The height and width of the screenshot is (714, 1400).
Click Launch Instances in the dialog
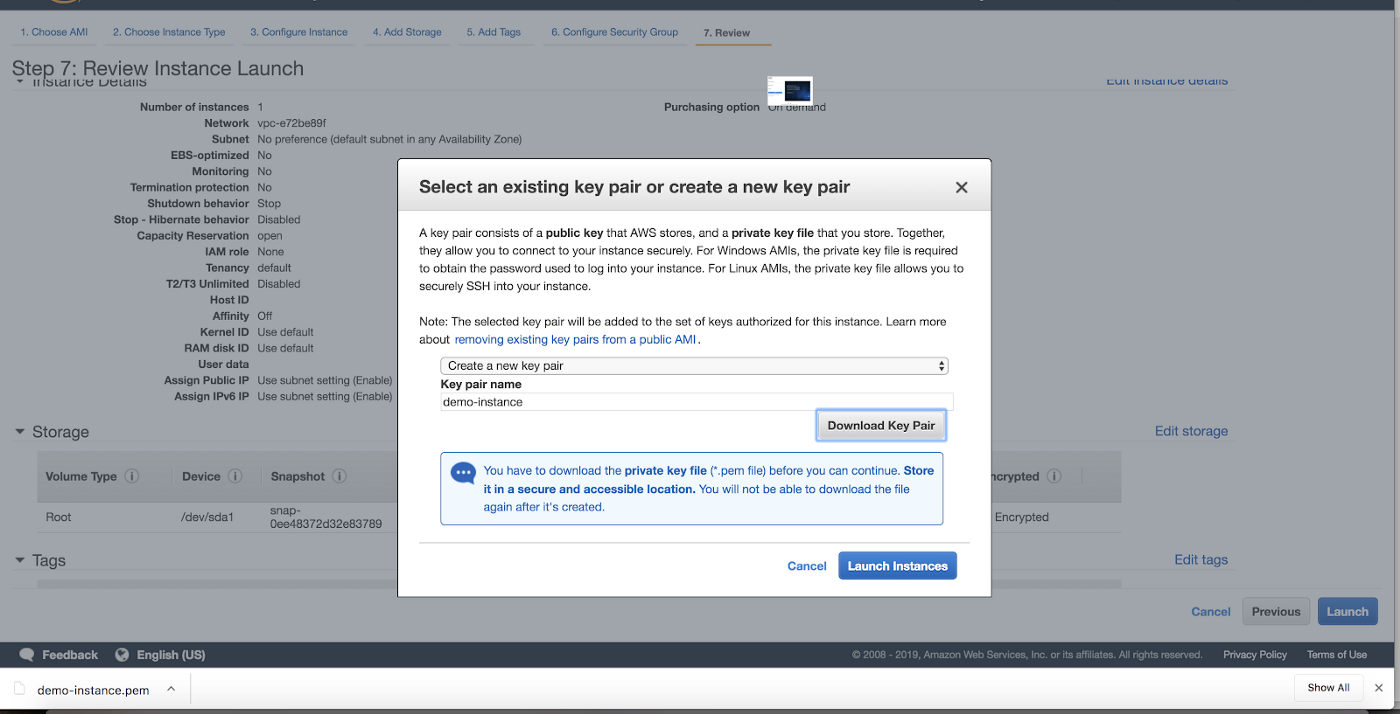tap(897, 566)
